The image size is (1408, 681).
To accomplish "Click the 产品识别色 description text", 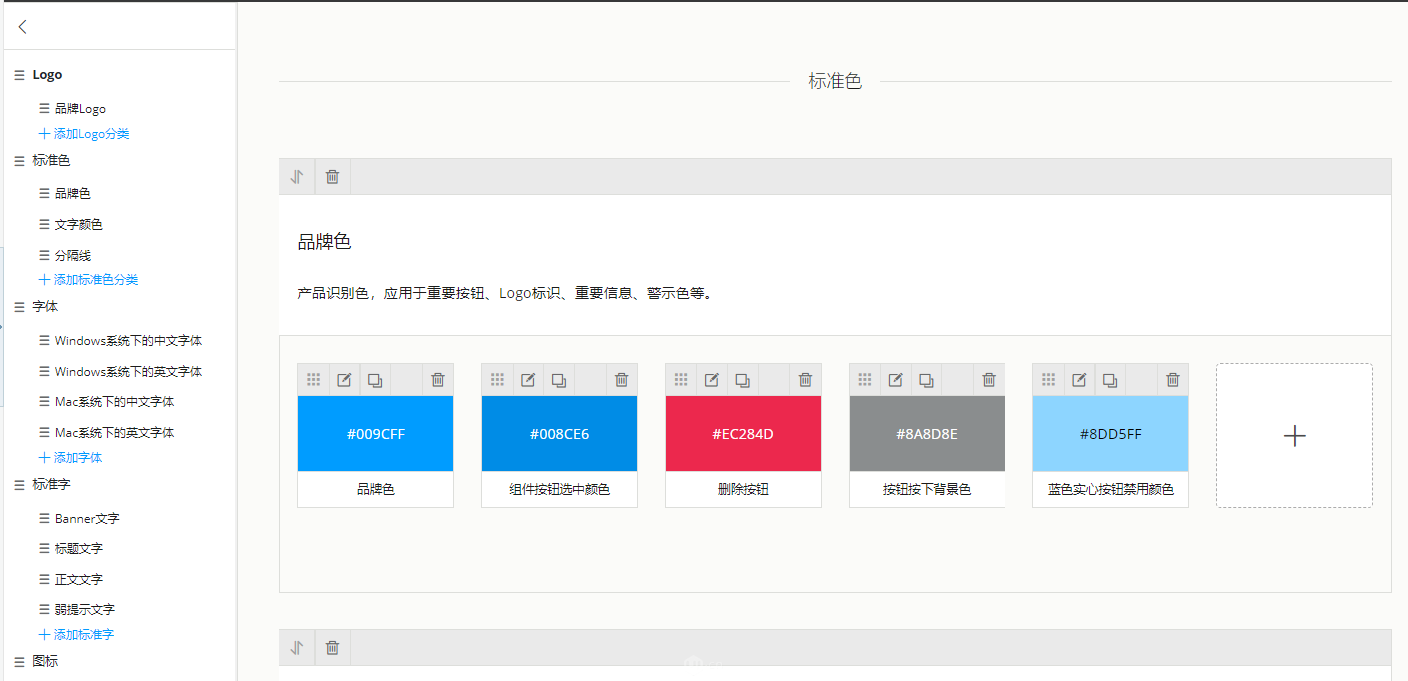I will [x=506, y=294].
